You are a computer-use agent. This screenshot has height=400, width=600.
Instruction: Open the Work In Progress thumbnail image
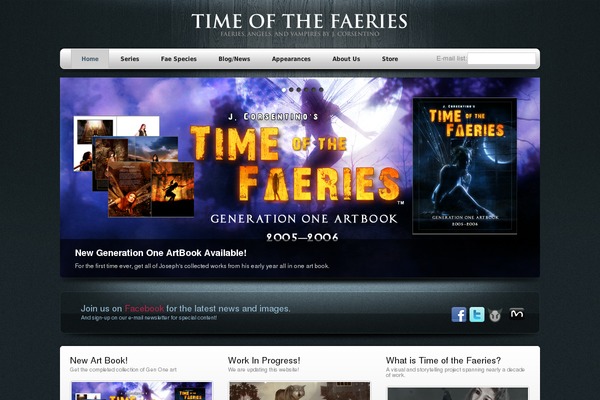tap(300, 391)
